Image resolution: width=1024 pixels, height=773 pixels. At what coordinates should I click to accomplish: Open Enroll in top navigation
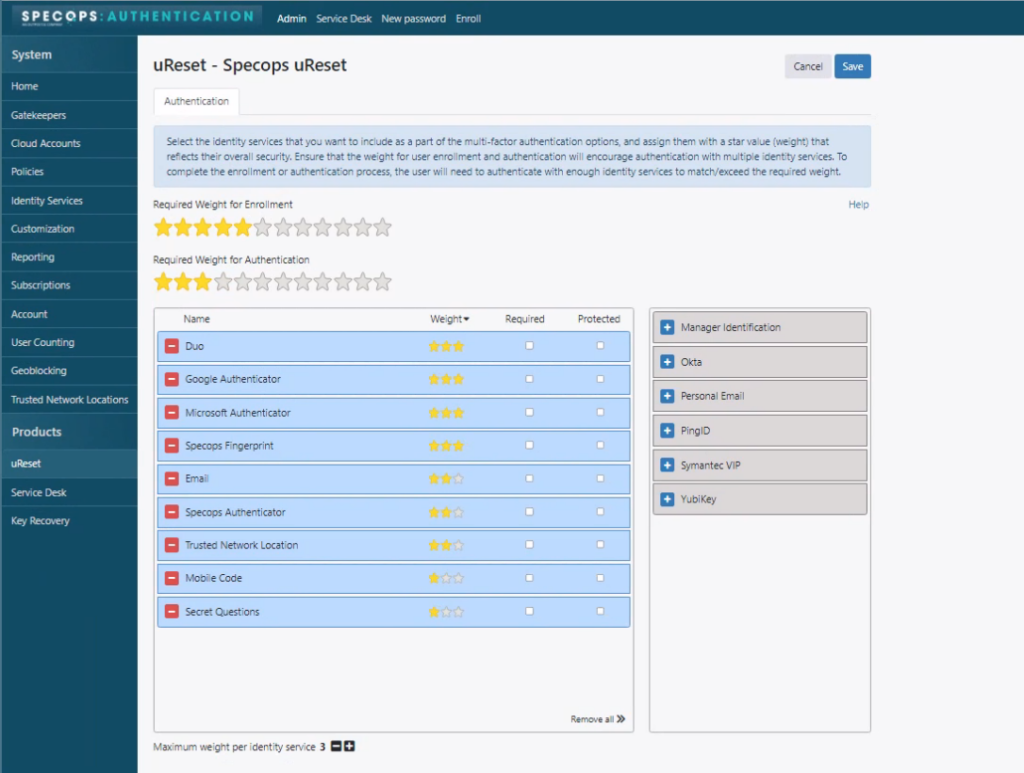point(468,18)
